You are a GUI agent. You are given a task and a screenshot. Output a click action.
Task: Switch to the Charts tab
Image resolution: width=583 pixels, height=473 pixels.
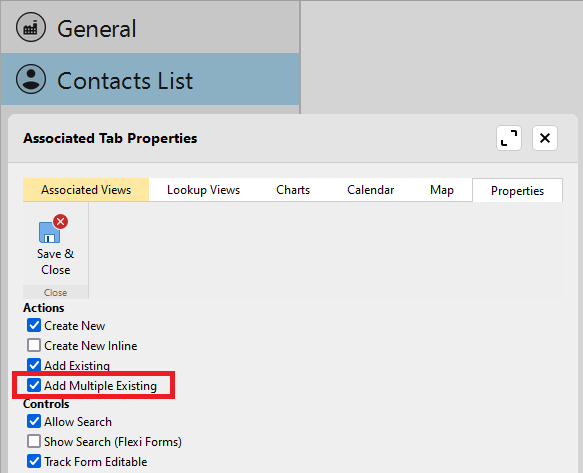(293, 190)
